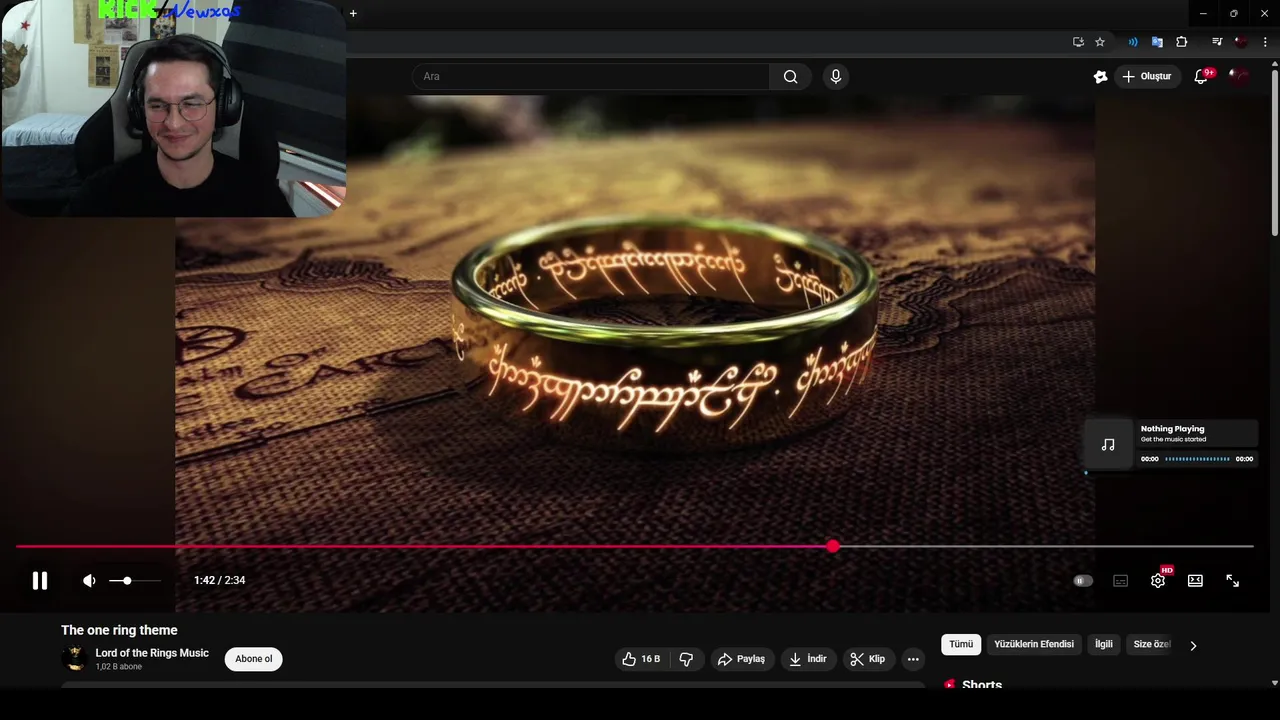Click the channel avatar beside Lord of the Rings Music

(x=74, y=658)
